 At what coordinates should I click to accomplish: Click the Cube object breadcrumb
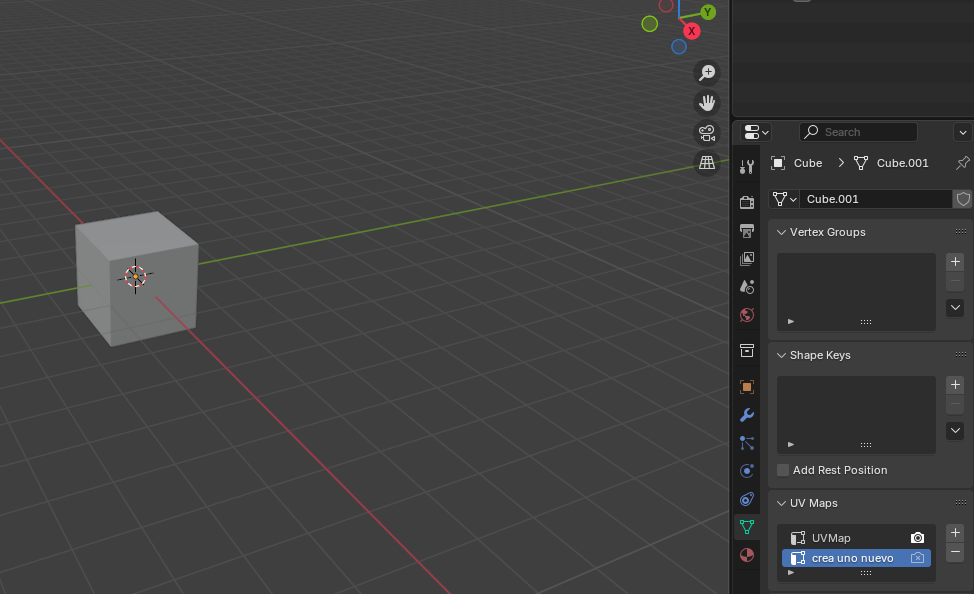[x=796, y=163]
